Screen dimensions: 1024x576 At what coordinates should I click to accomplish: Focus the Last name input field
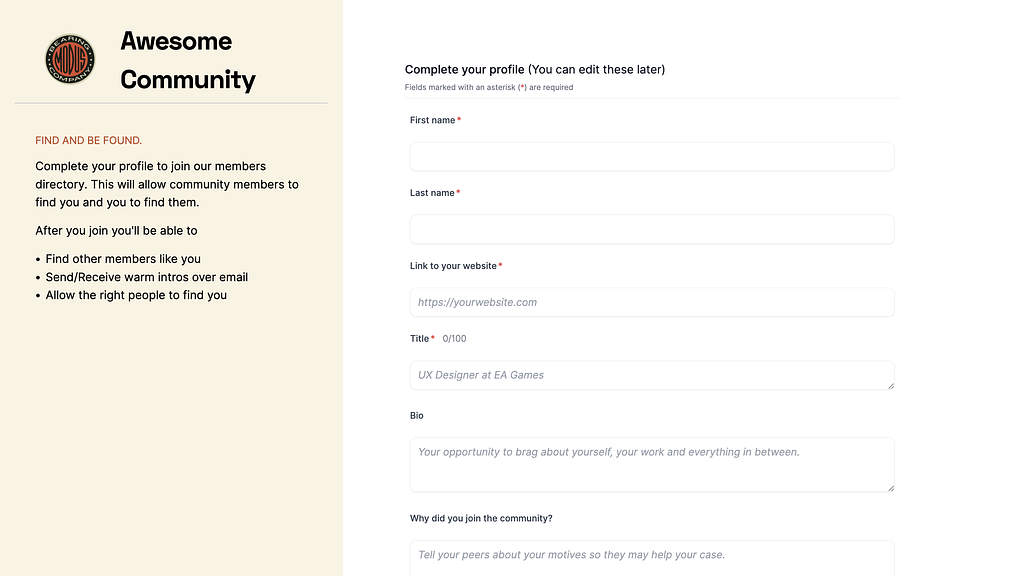tap(652, 229)
